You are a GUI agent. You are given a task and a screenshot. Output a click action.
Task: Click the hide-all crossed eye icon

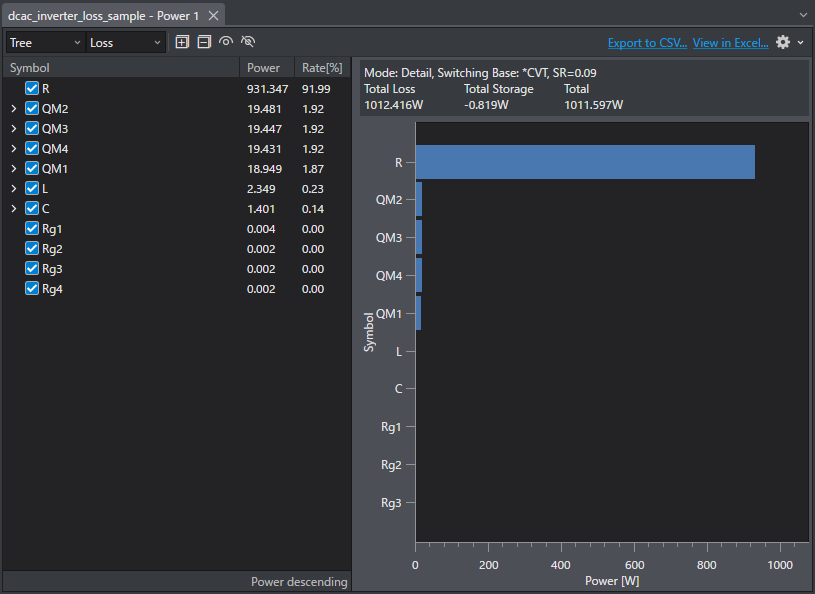tap(248, 42)
